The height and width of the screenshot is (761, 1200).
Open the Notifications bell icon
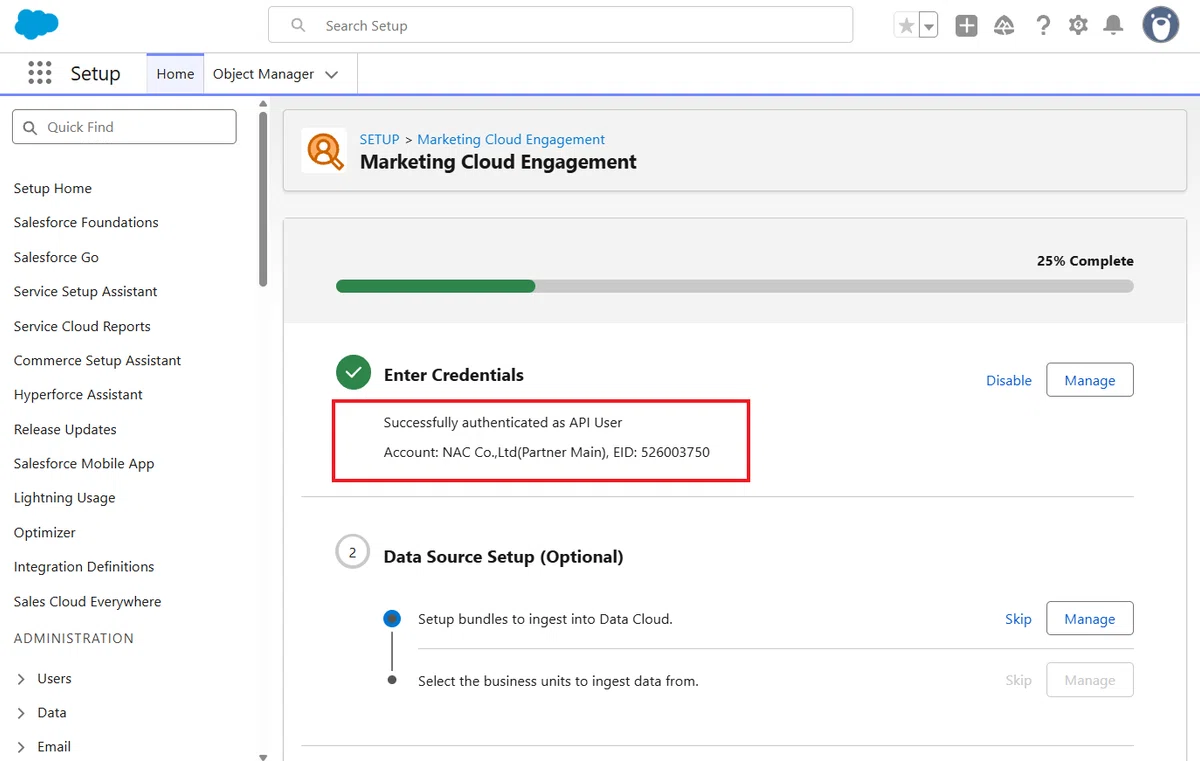coord(1113,26)
